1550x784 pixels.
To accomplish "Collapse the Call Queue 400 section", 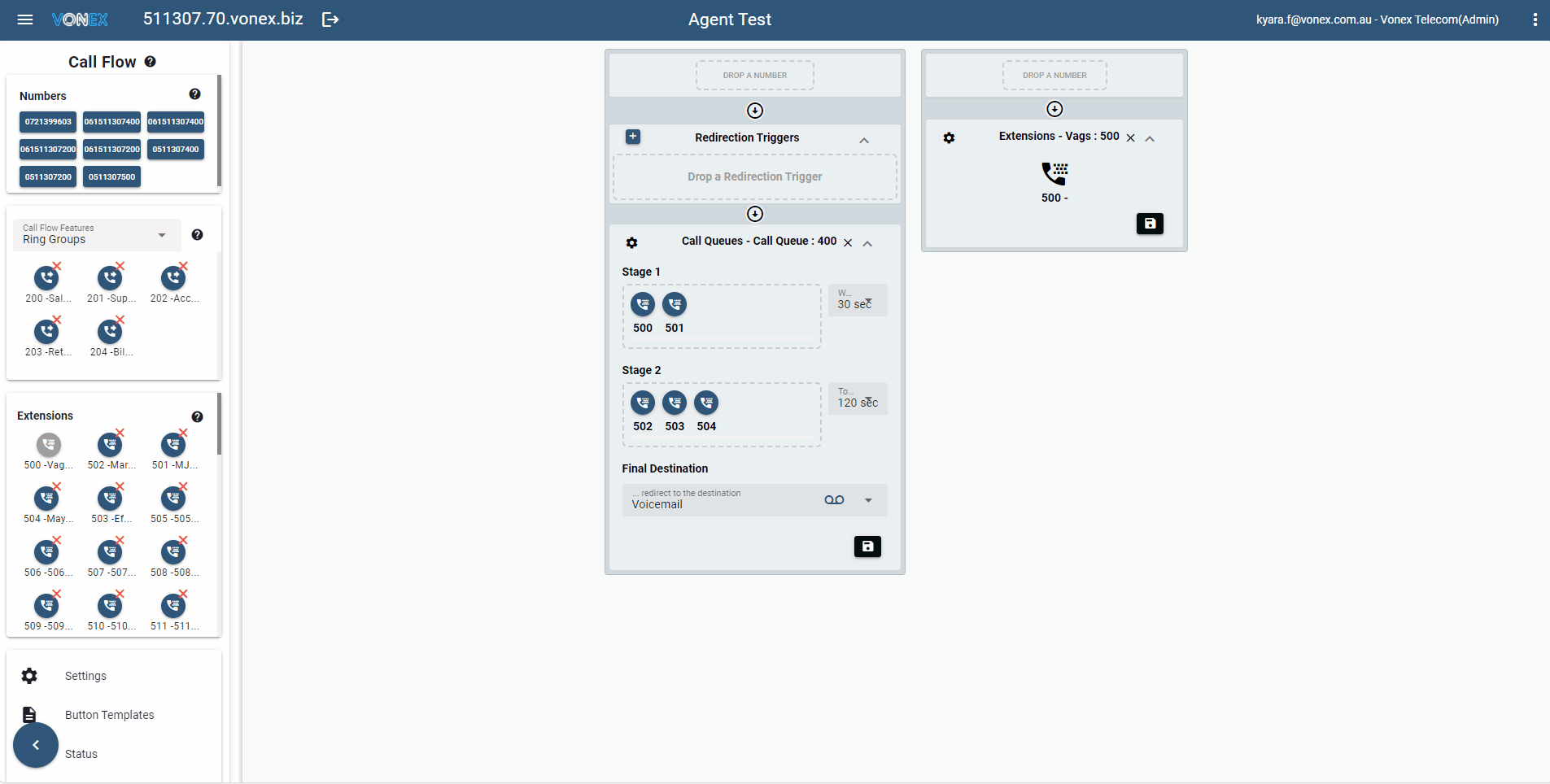I will [867, 244].
